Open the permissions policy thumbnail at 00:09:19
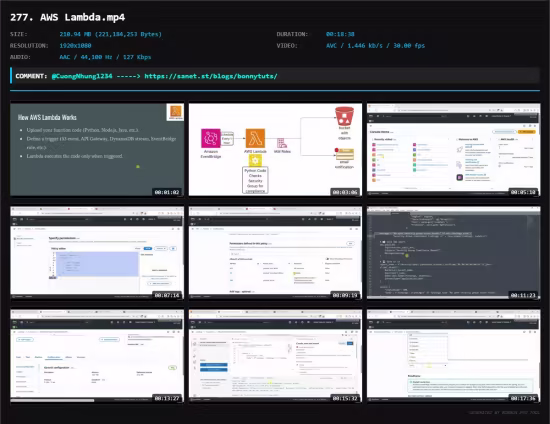This screenshot has height=424, width=550. [x=275, y=253]
